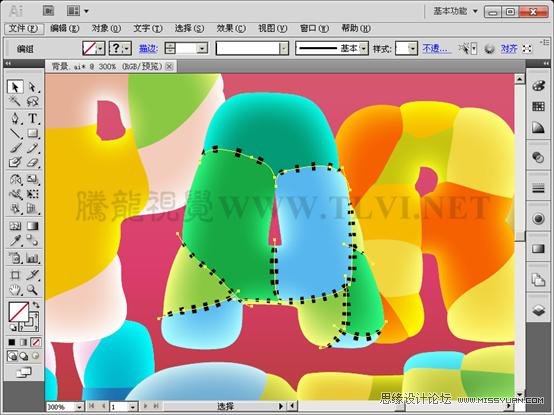This screenshot has height=415, width=554.
Task: Click the Go to Bridge icon
Action: pos(48,11)
